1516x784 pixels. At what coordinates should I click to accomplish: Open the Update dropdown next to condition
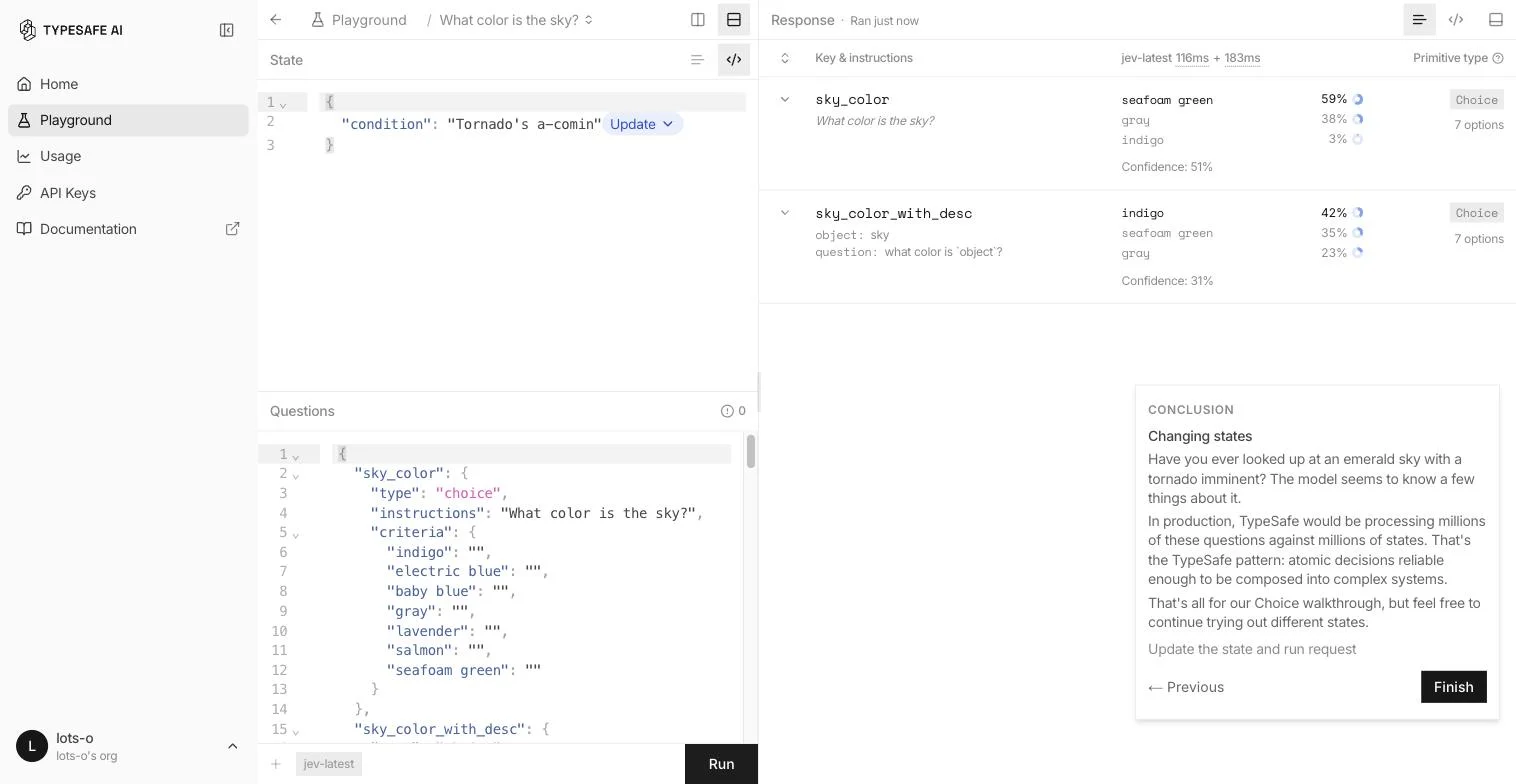click(x=642, y=124)
